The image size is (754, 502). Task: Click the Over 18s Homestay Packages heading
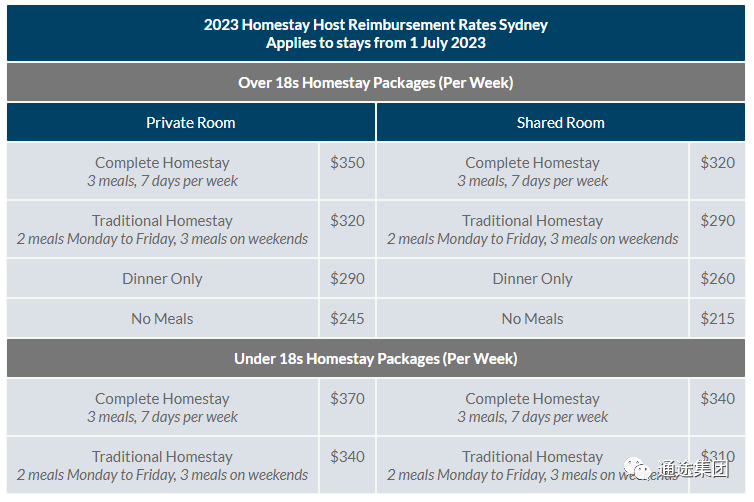[x=376, y=83]
